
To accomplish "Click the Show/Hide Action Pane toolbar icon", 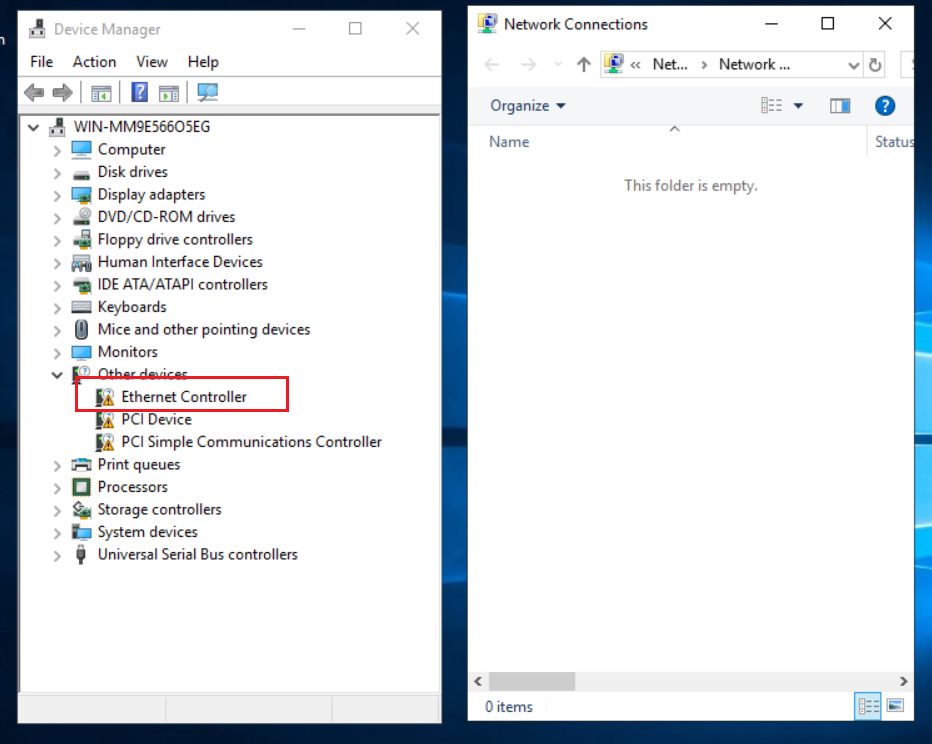I will 169,93.
